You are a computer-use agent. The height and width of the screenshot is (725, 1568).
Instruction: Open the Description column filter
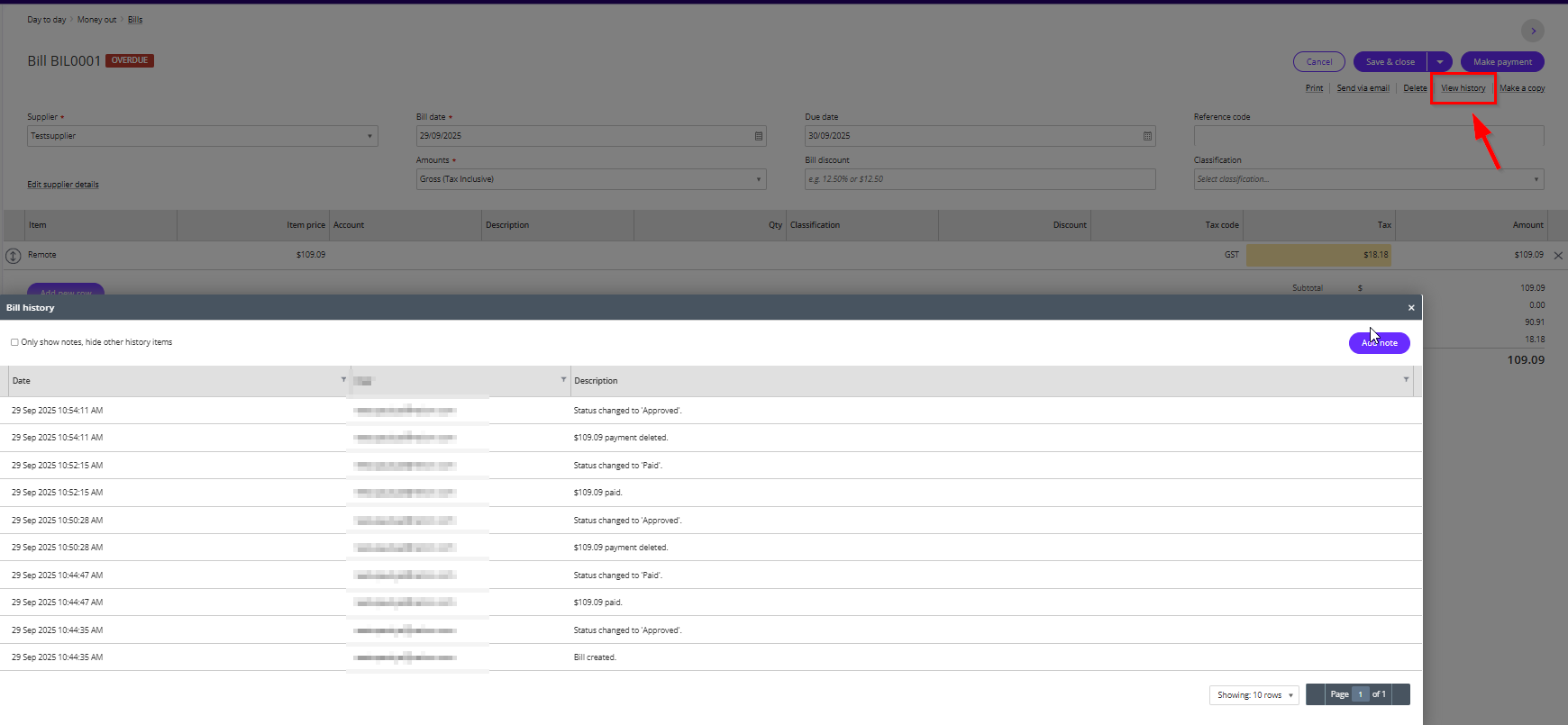point(1406,380)
